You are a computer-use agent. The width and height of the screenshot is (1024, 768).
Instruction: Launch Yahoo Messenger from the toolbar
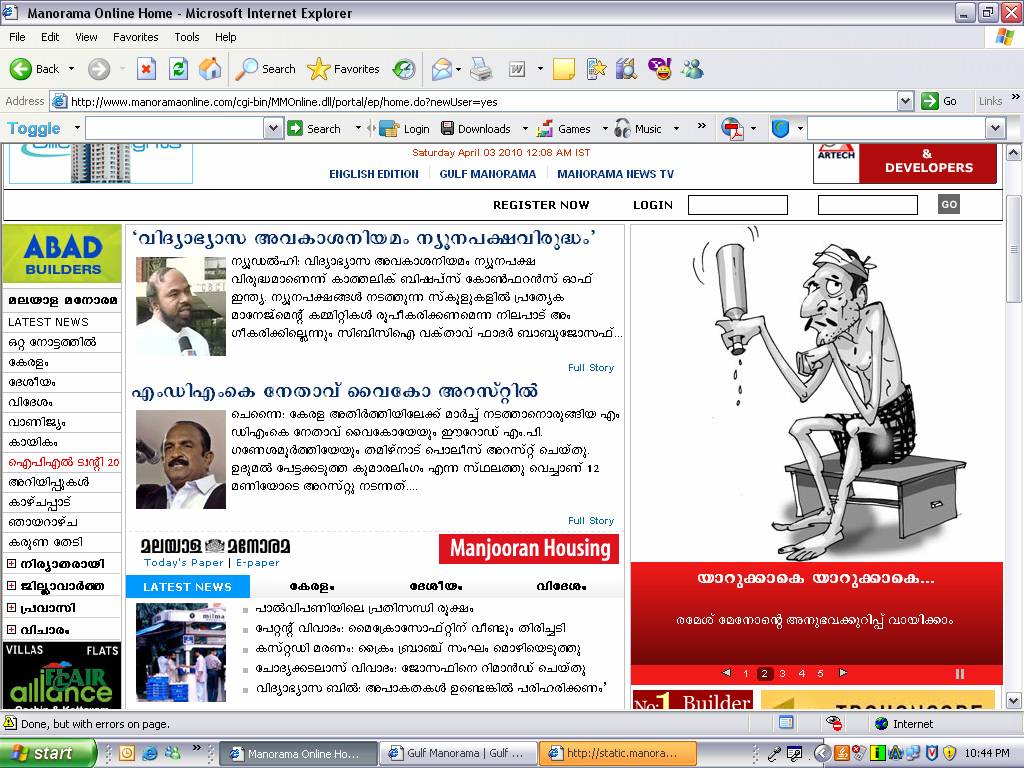click(x=660, y=69)
